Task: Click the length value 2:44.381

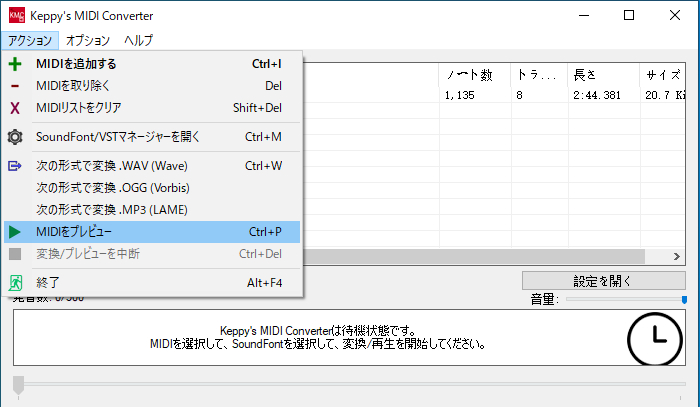Action: pos(597,95)
